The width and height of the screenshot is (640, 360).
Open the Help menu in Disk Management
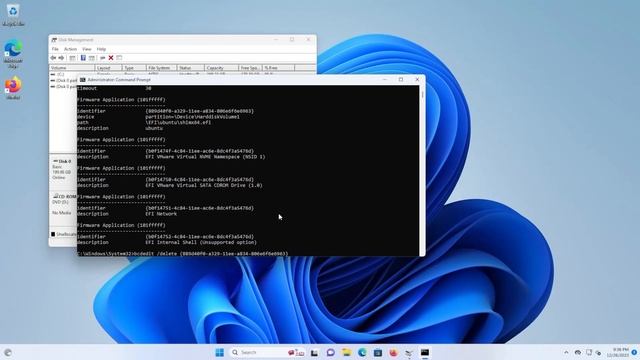tap(101, 49)
